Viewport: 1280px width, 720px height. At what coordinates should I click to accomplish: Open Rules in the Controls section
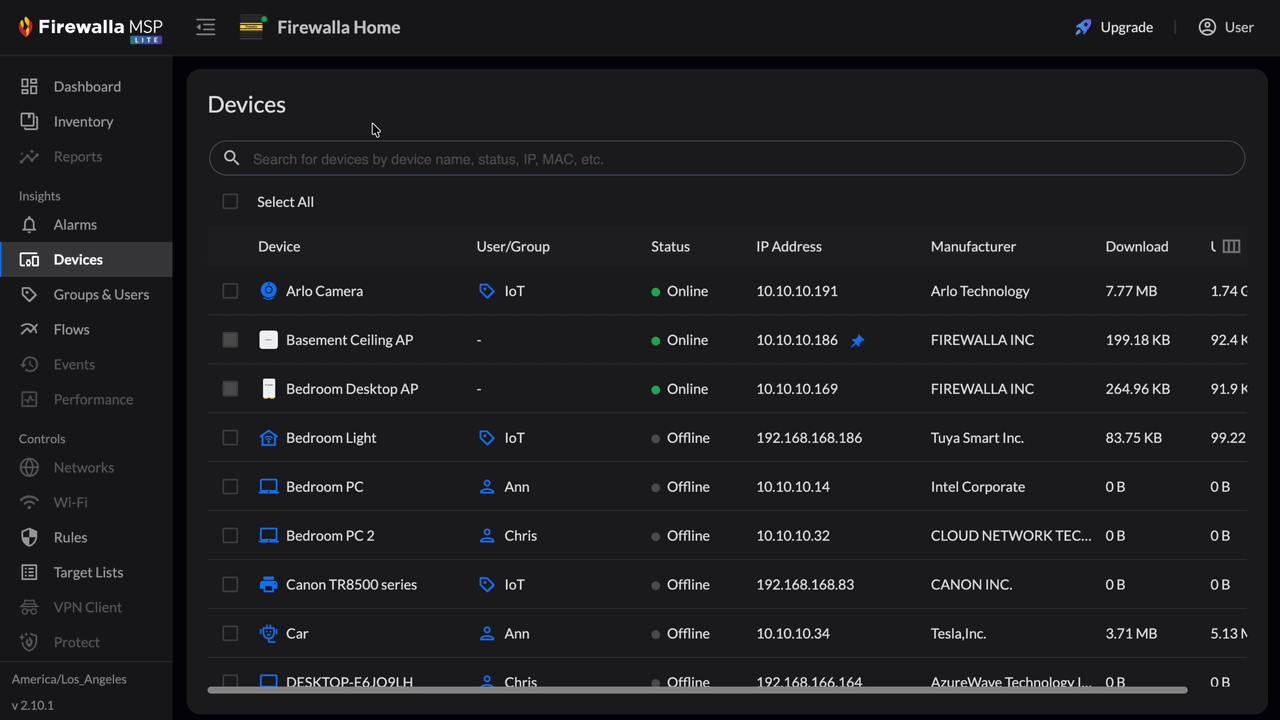[x=70, y=537]
